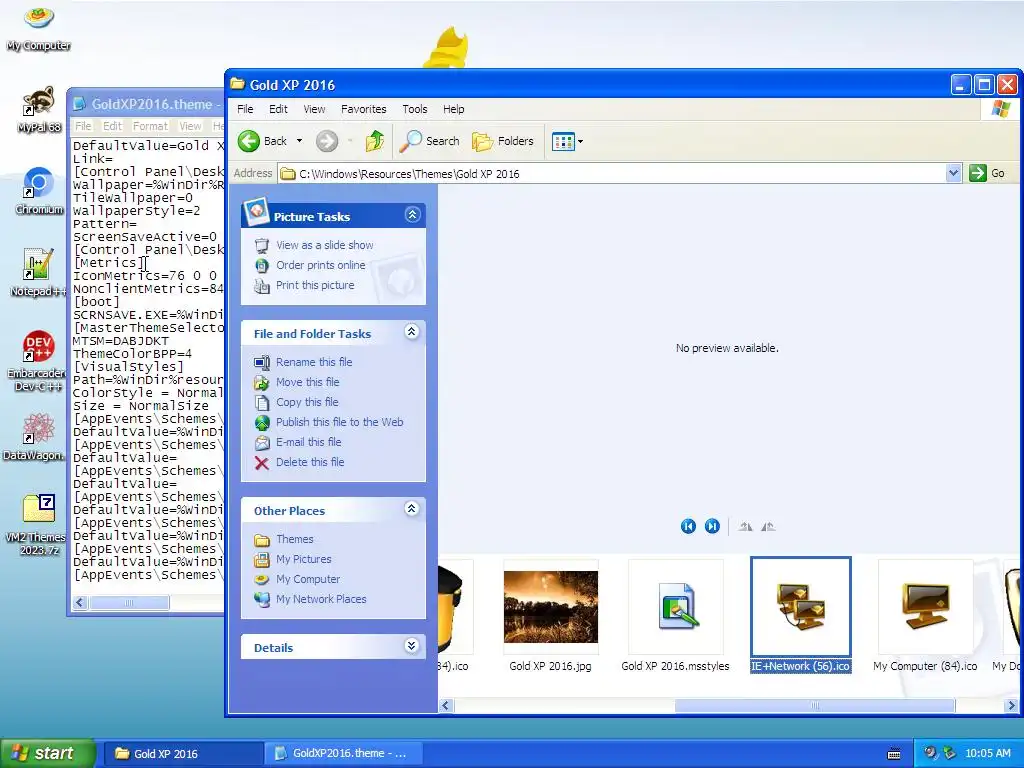Collapse the Other Places panel

pyautogui.click(x=411, y=509)
